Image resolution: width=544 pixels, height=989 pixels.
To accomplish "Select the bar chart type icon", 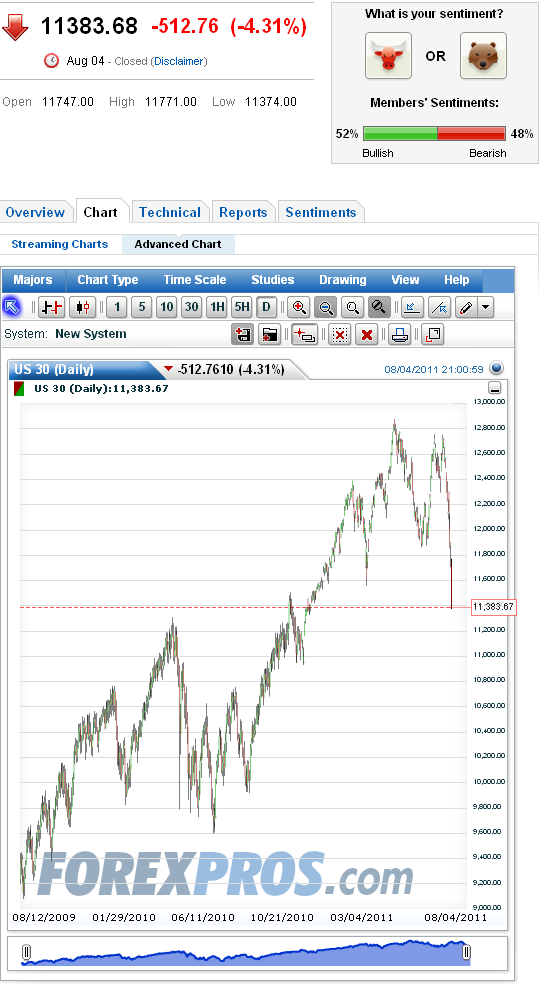I will coord(51,307).
